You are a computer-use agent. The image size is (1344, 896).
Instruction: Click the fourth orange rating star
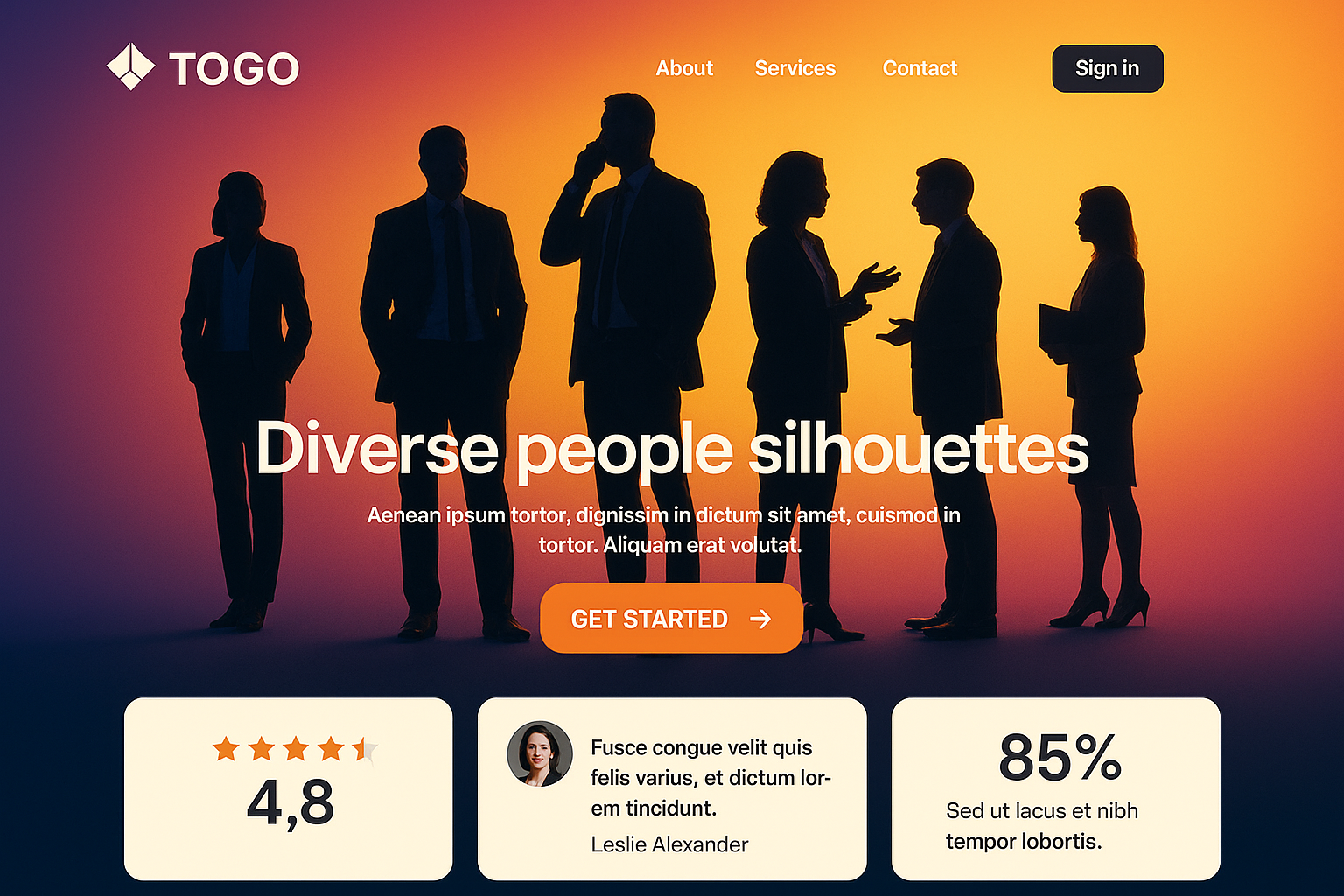tap(331, 749)
